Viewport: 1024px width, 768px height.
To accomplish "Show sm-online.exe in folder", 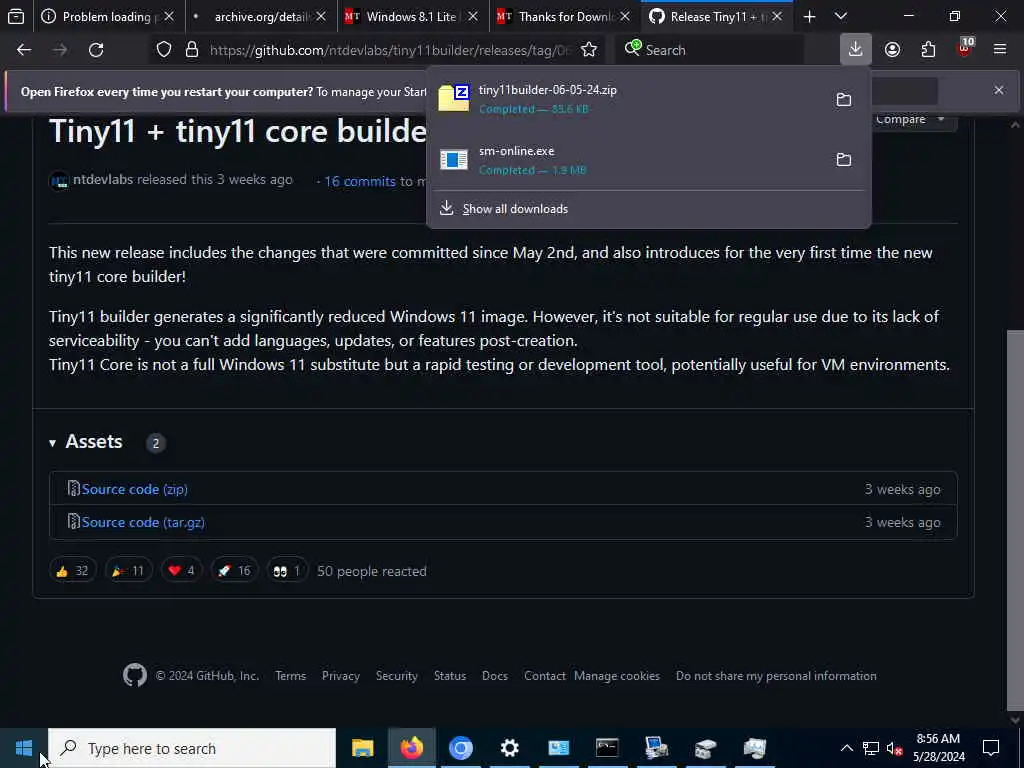I will 844,159.
